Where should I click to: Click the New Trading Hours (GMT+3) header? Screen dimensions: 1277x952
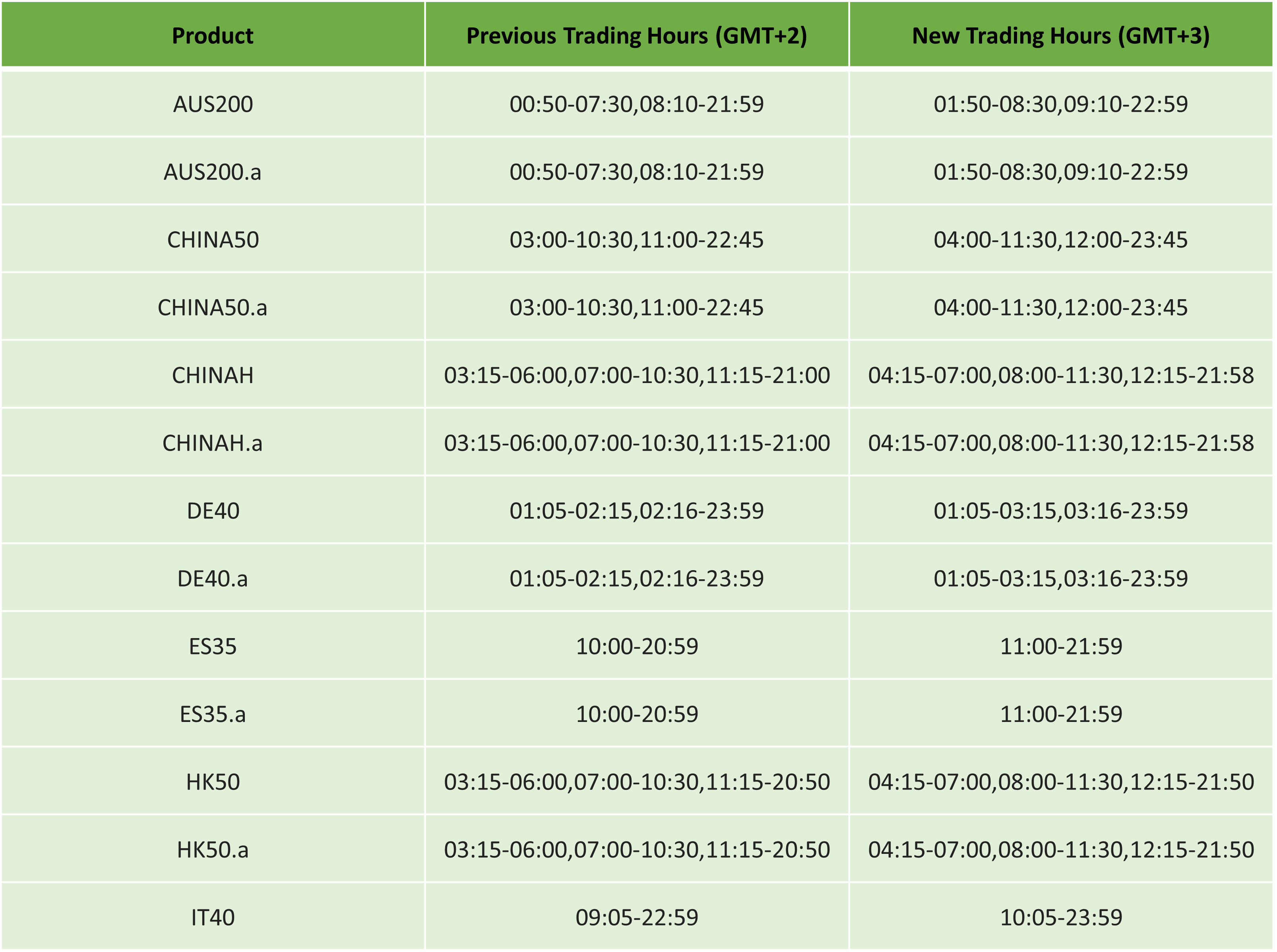pyautogui.click(x=1061, y=36)
